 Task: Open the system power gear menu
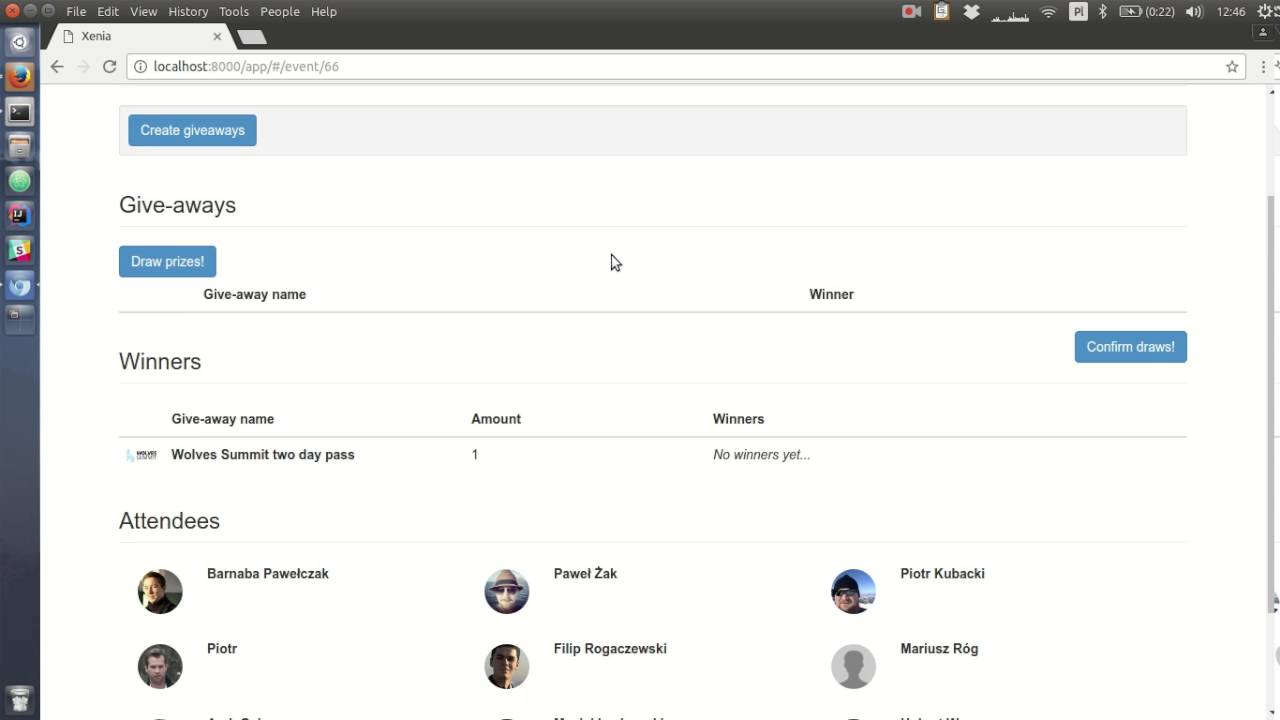[1267, 12]
